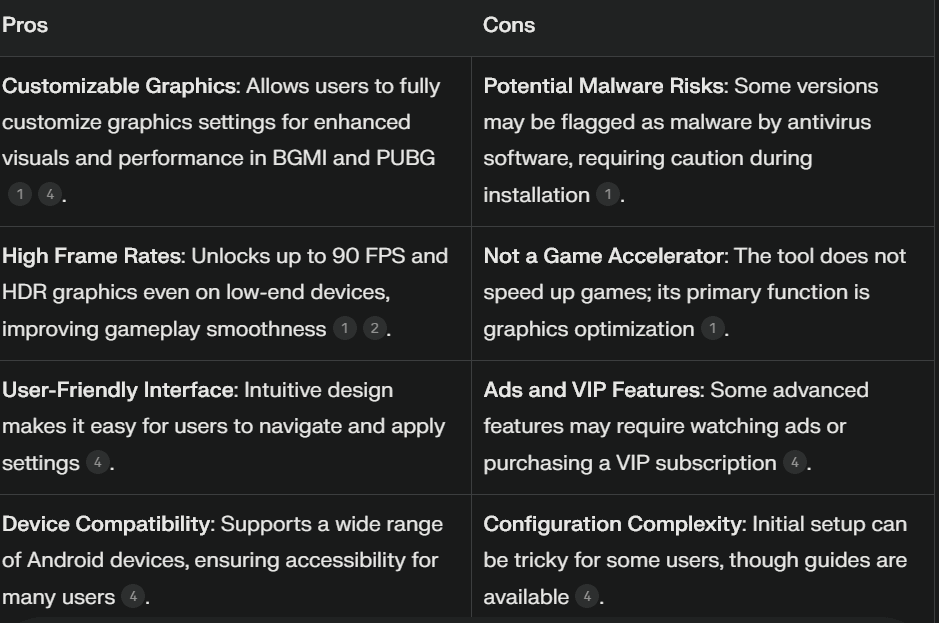Screen dimensions: 939x623
Task: Click citation 1 after Potential Malware Risks
Action: (608, 194)
